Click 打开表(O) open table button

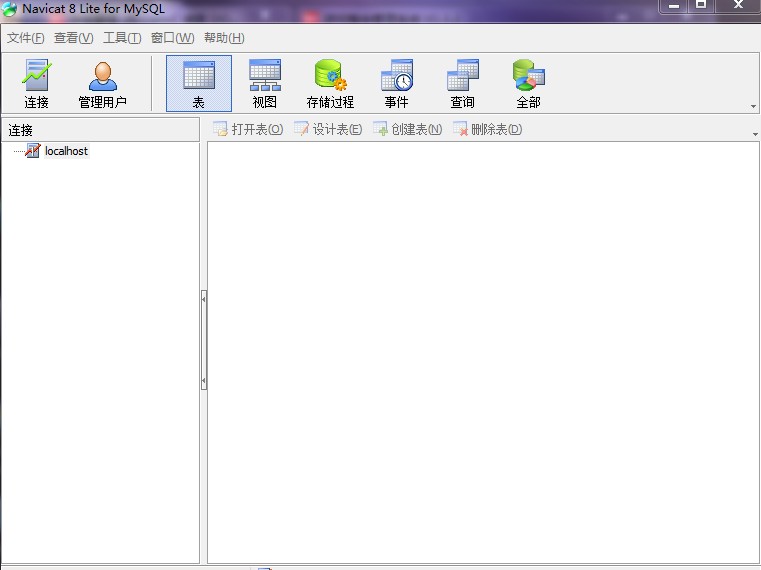click(248, 129)
